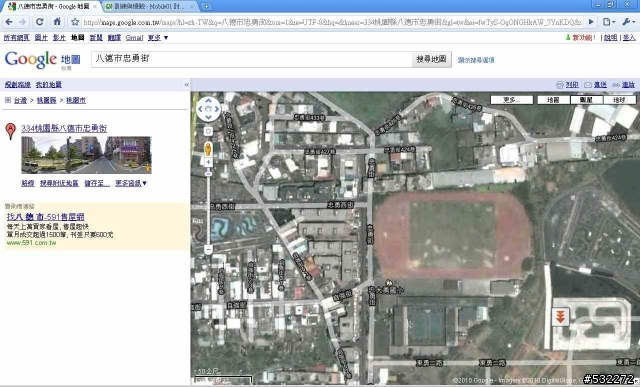Show search options link beside search button
640x387 pixels.
click(x=476, y=60)
